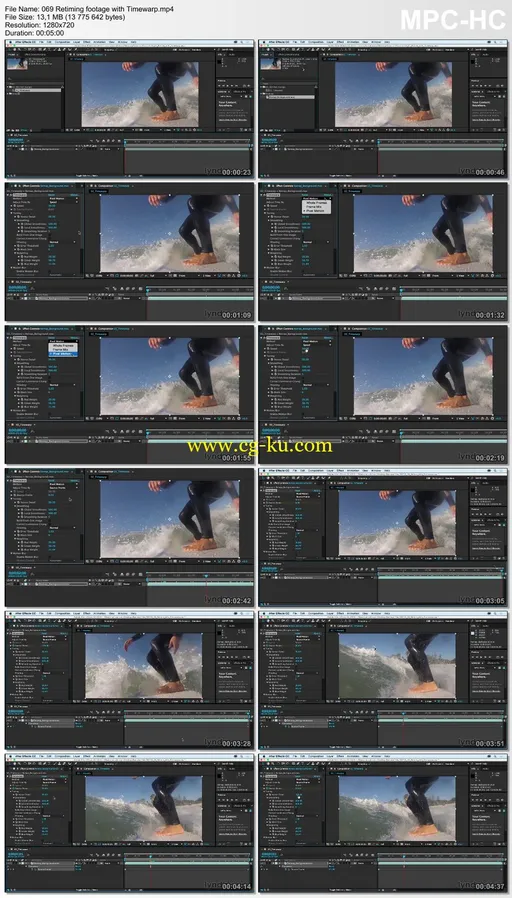Click the 'File Size: 13,1 MB' line
Screen dimensions: 512x898
pos(65,17)
